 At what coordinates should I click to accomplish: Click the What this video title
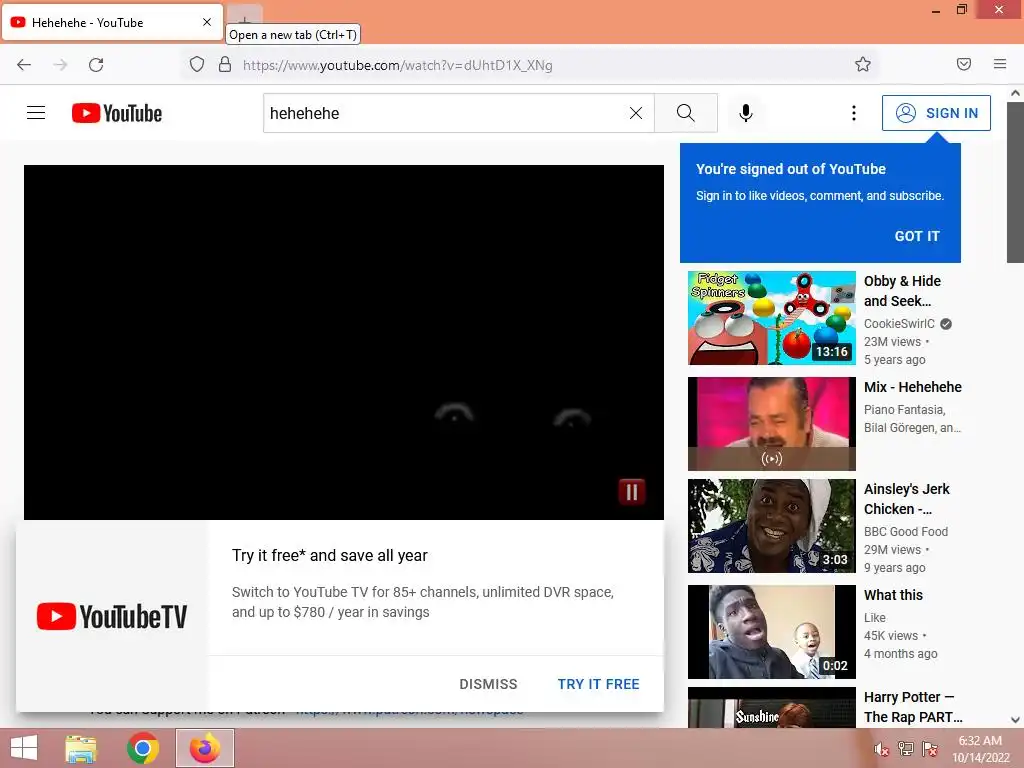point(893,595)
